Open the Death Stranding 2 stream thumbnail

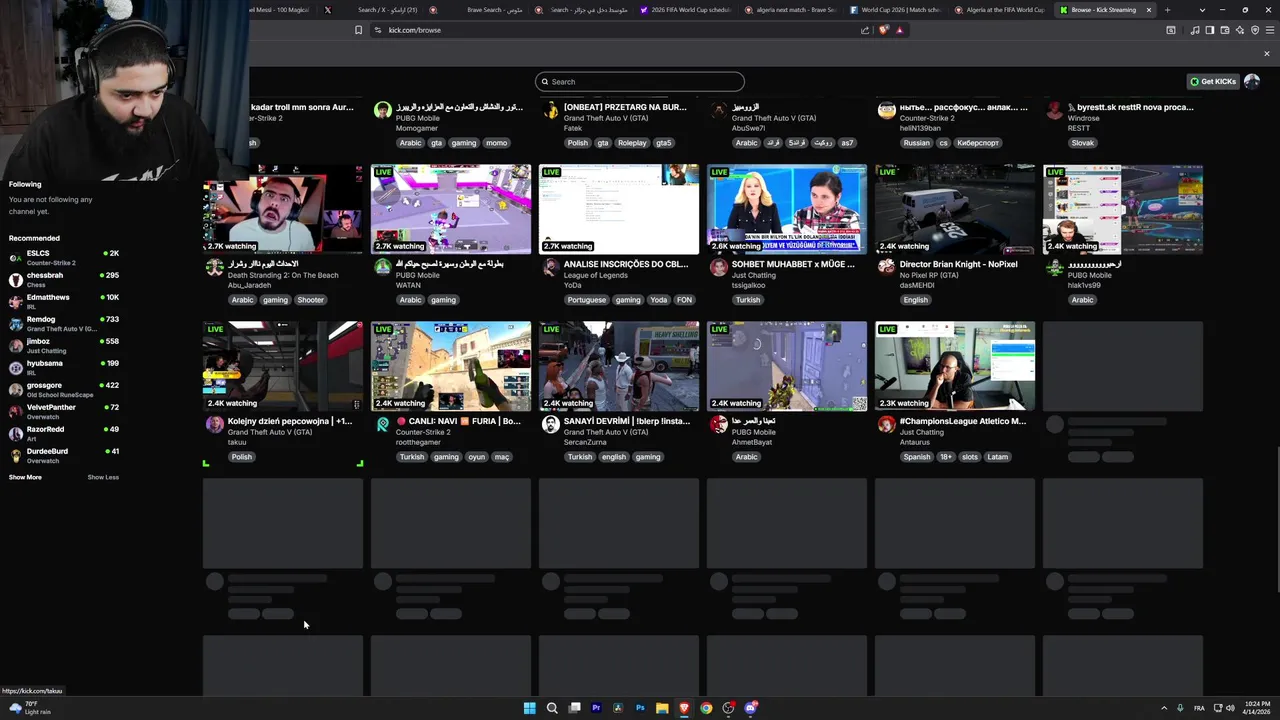[283, 209]
